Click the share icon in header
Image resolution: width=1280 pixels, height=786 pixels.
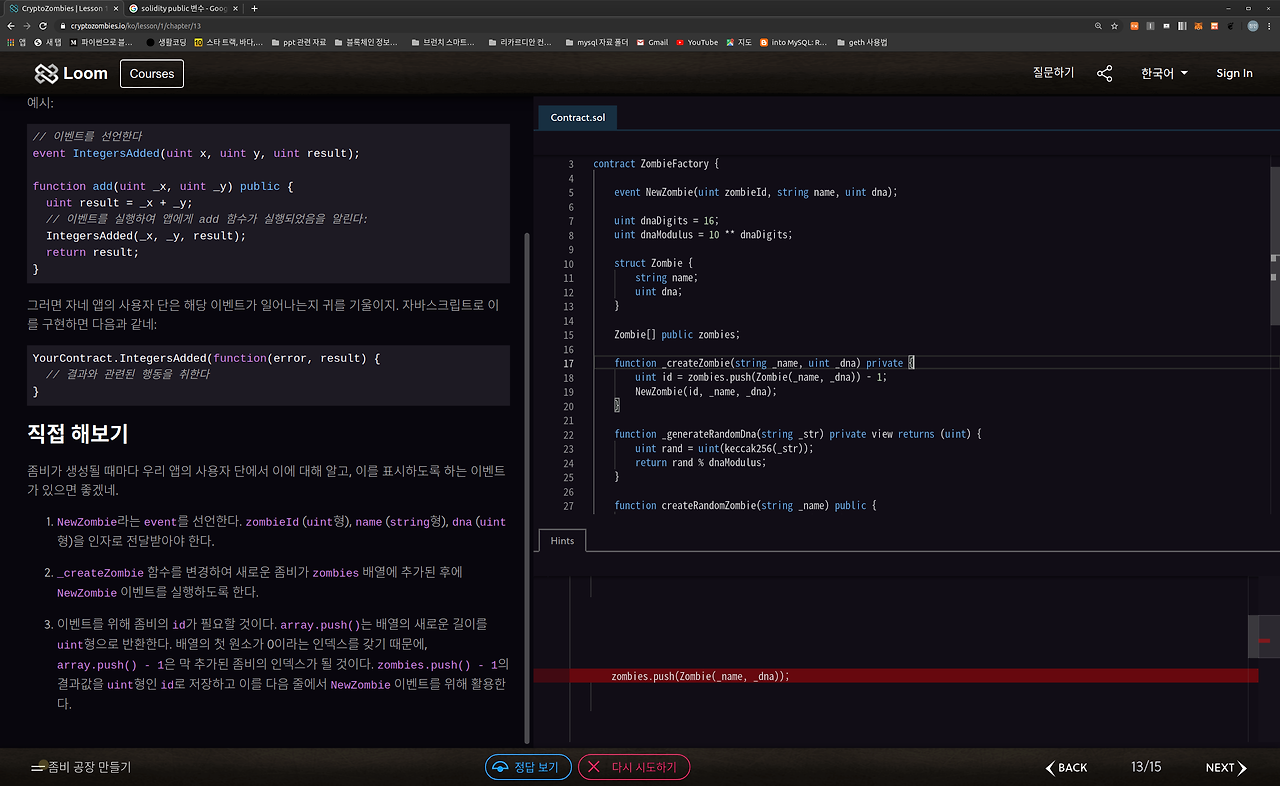tap(1104, 74)
